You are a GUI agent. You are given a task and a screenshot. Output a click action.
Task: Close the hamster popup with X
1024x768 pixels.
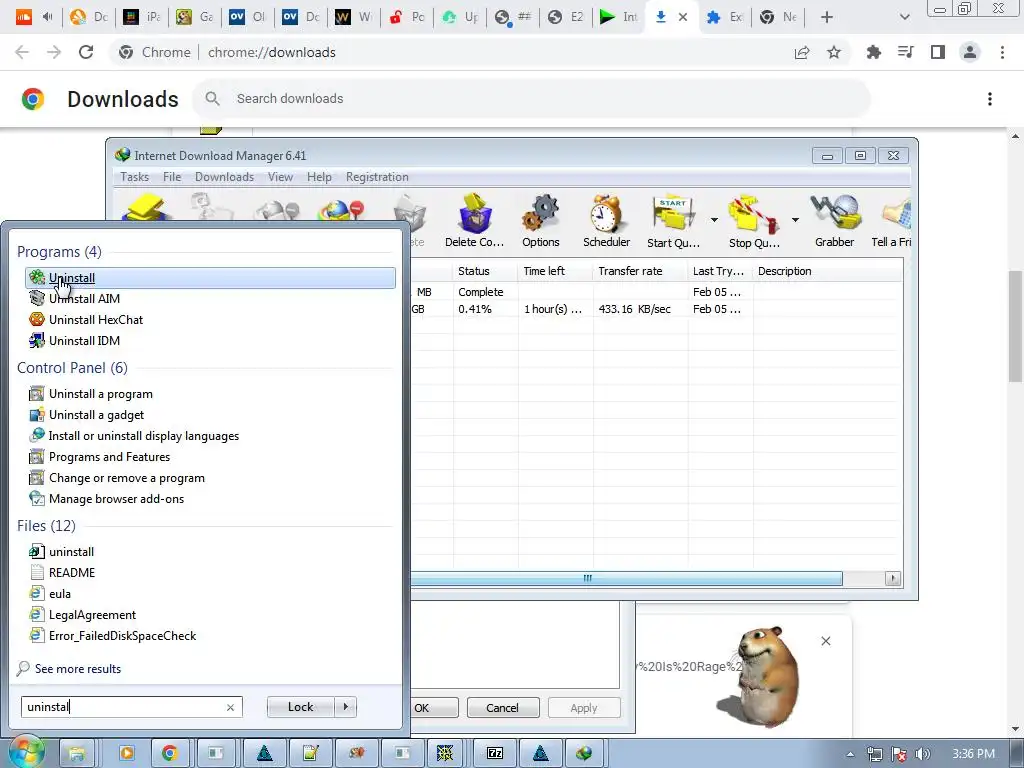click(825, 641)
